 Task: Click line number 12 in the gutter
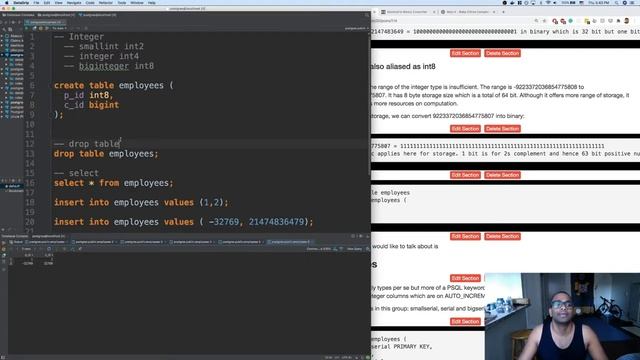click(30, 144)
